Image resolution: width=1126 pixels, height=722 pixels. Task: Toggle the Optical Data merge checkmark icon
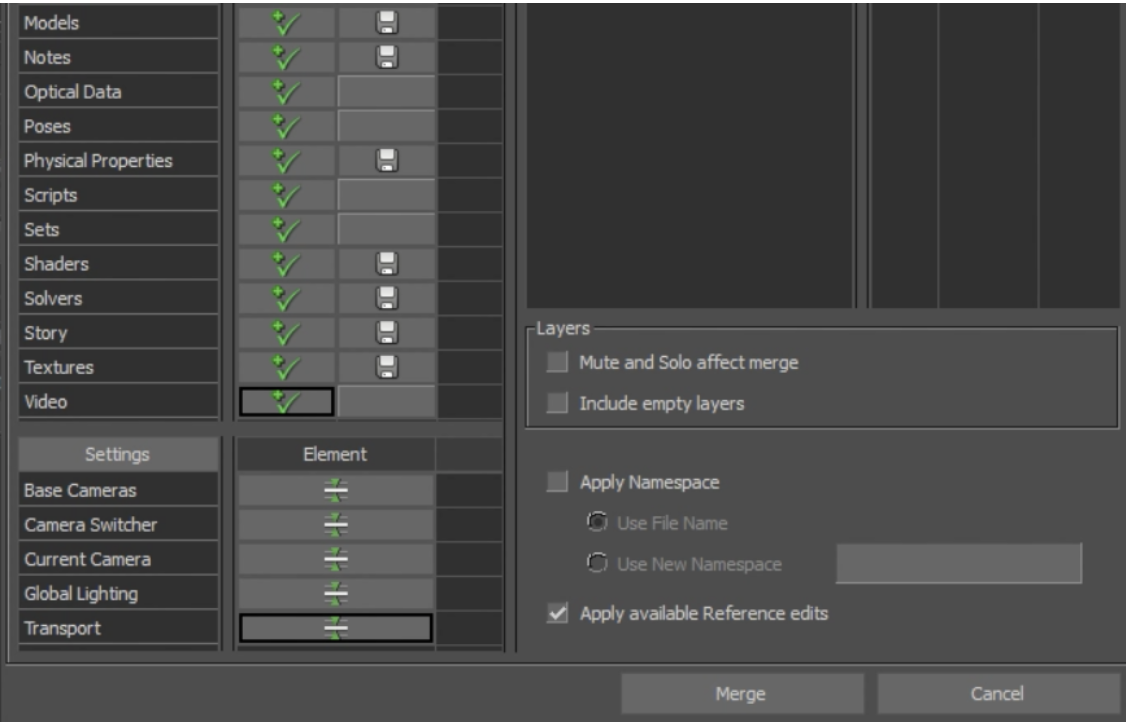click(x=286, y=92)
